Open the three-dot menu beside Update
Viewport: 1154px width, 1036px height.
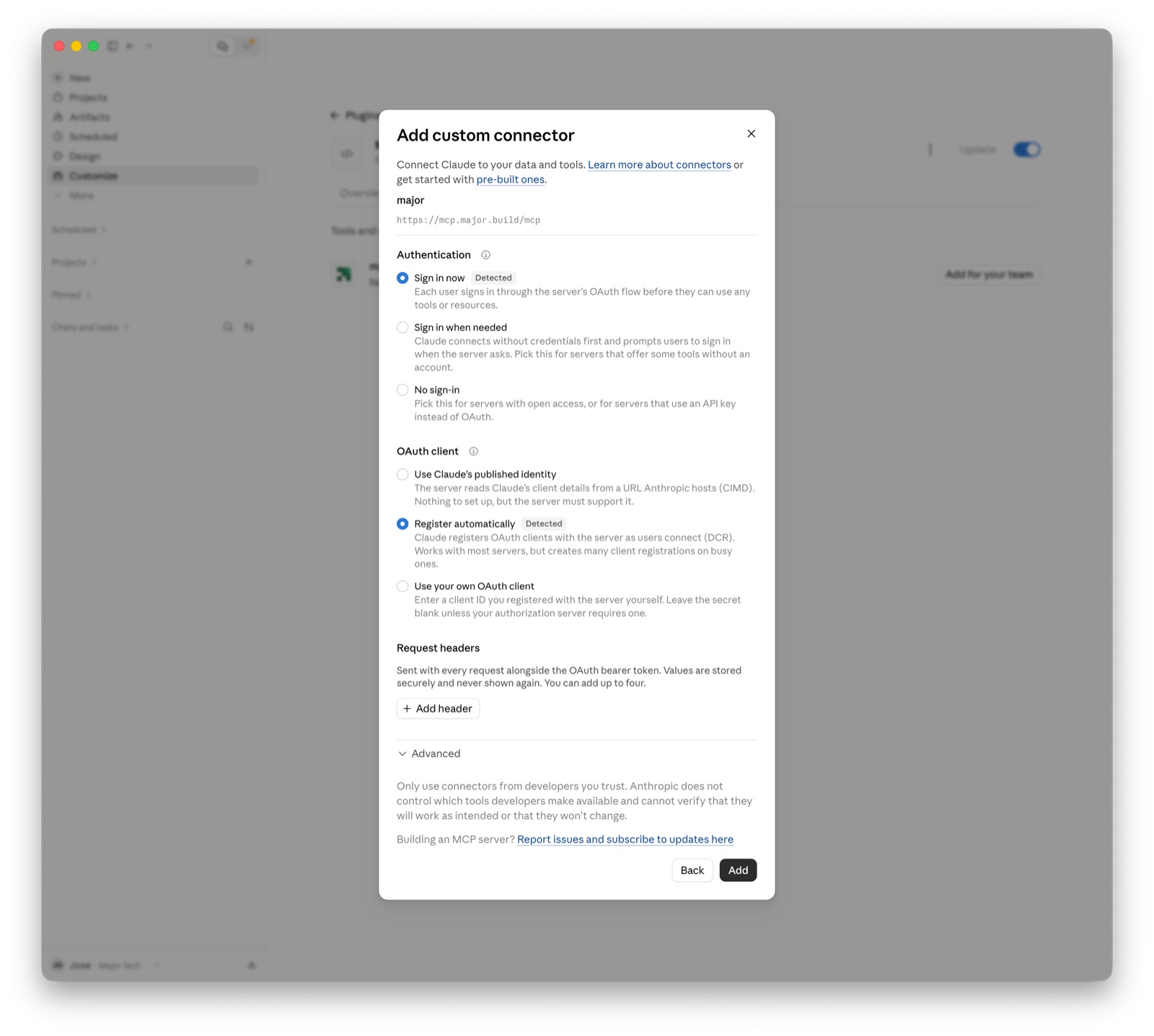tap(930, 150)
